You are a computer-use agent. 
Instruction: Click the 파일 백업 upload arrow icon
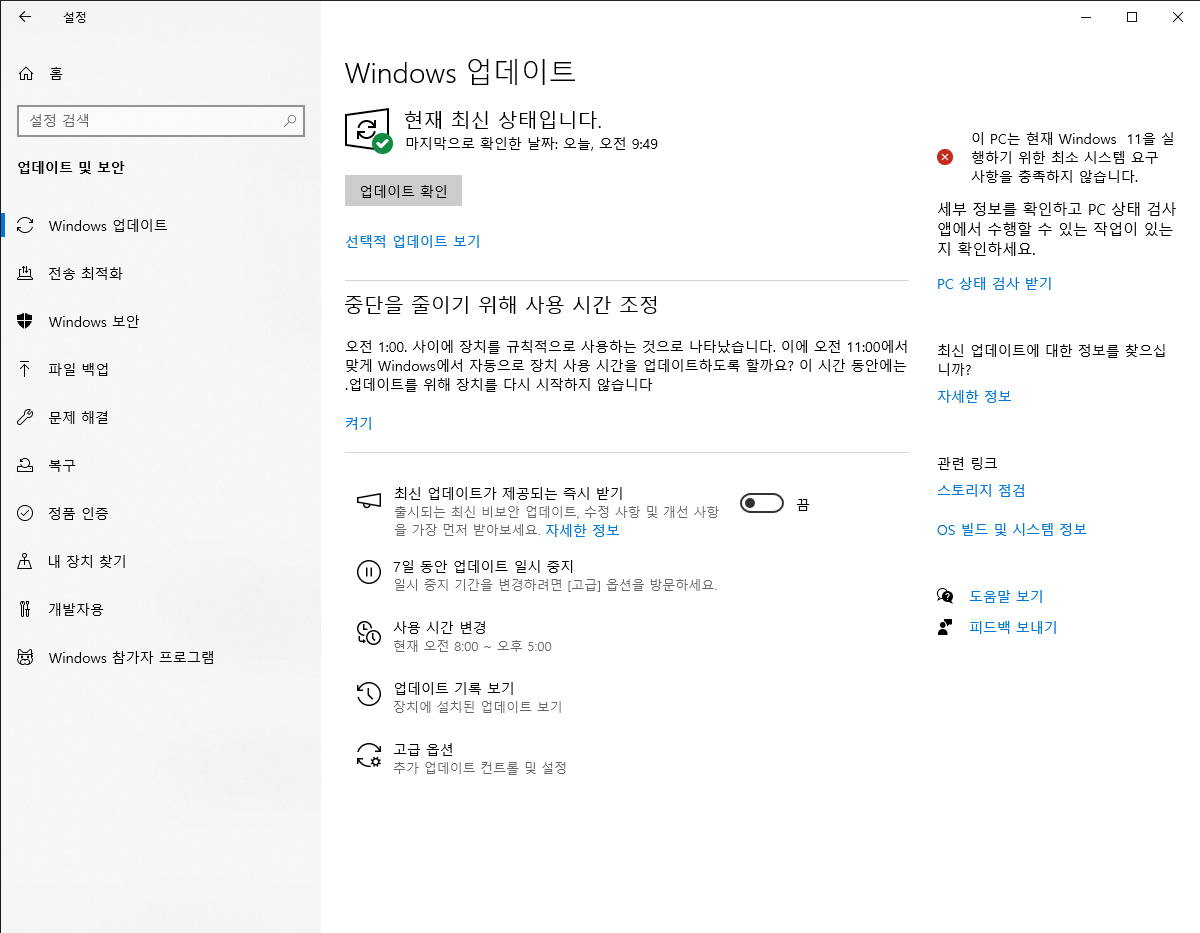26,369
